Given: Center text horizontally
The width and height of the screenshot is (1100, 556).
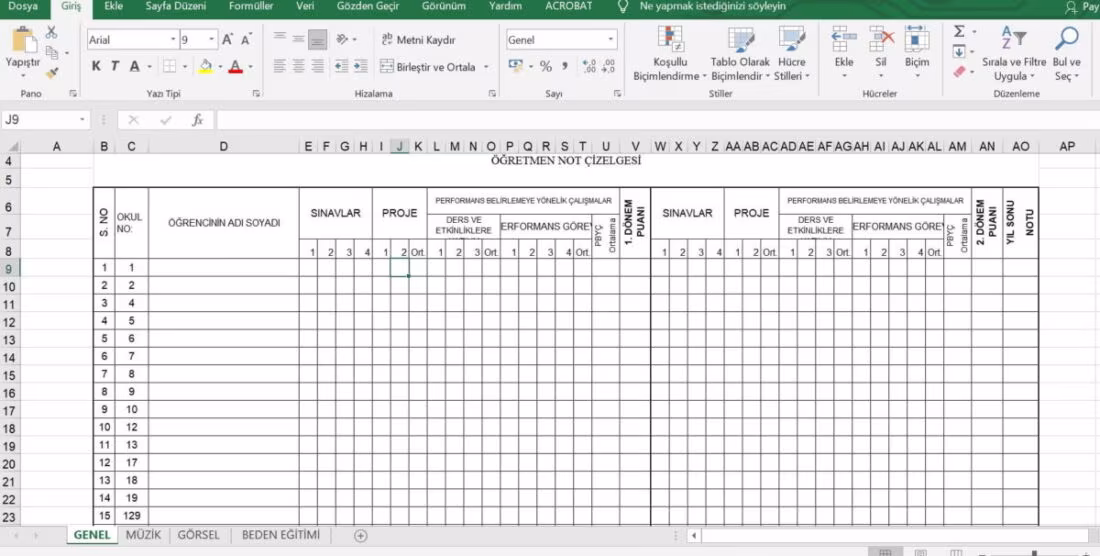Looking at the screenshot, I should tap(299, 67).
